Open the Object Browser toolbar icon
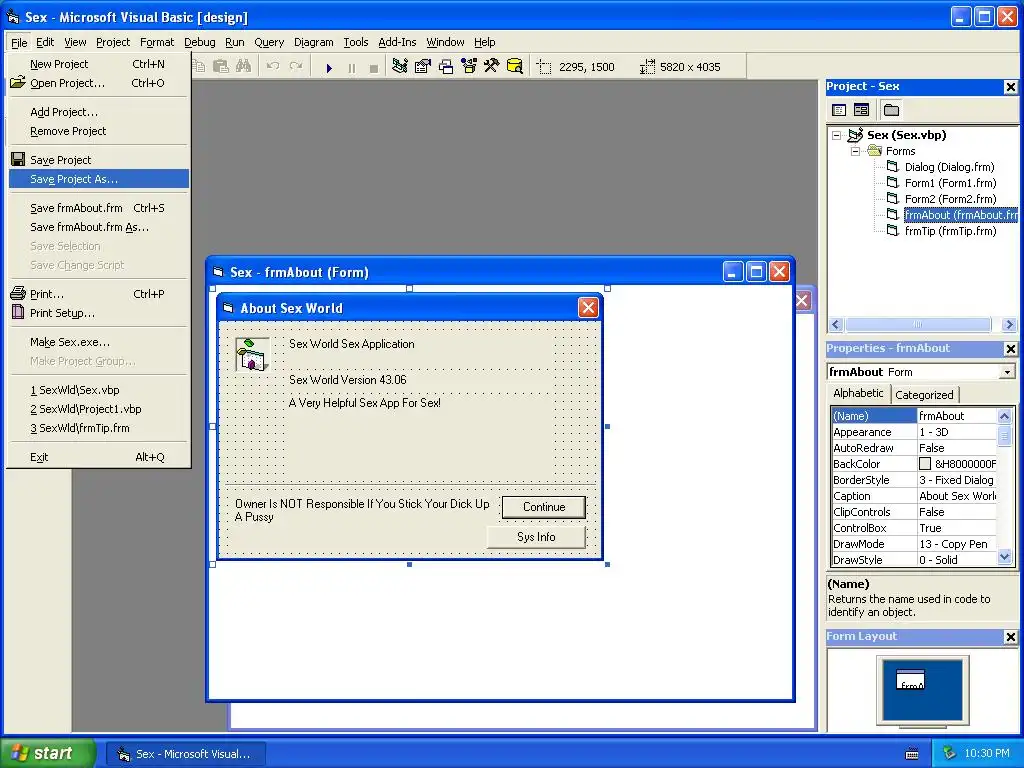The height and width of the screenshot is (768, 1024). click(x=469, y=67)
